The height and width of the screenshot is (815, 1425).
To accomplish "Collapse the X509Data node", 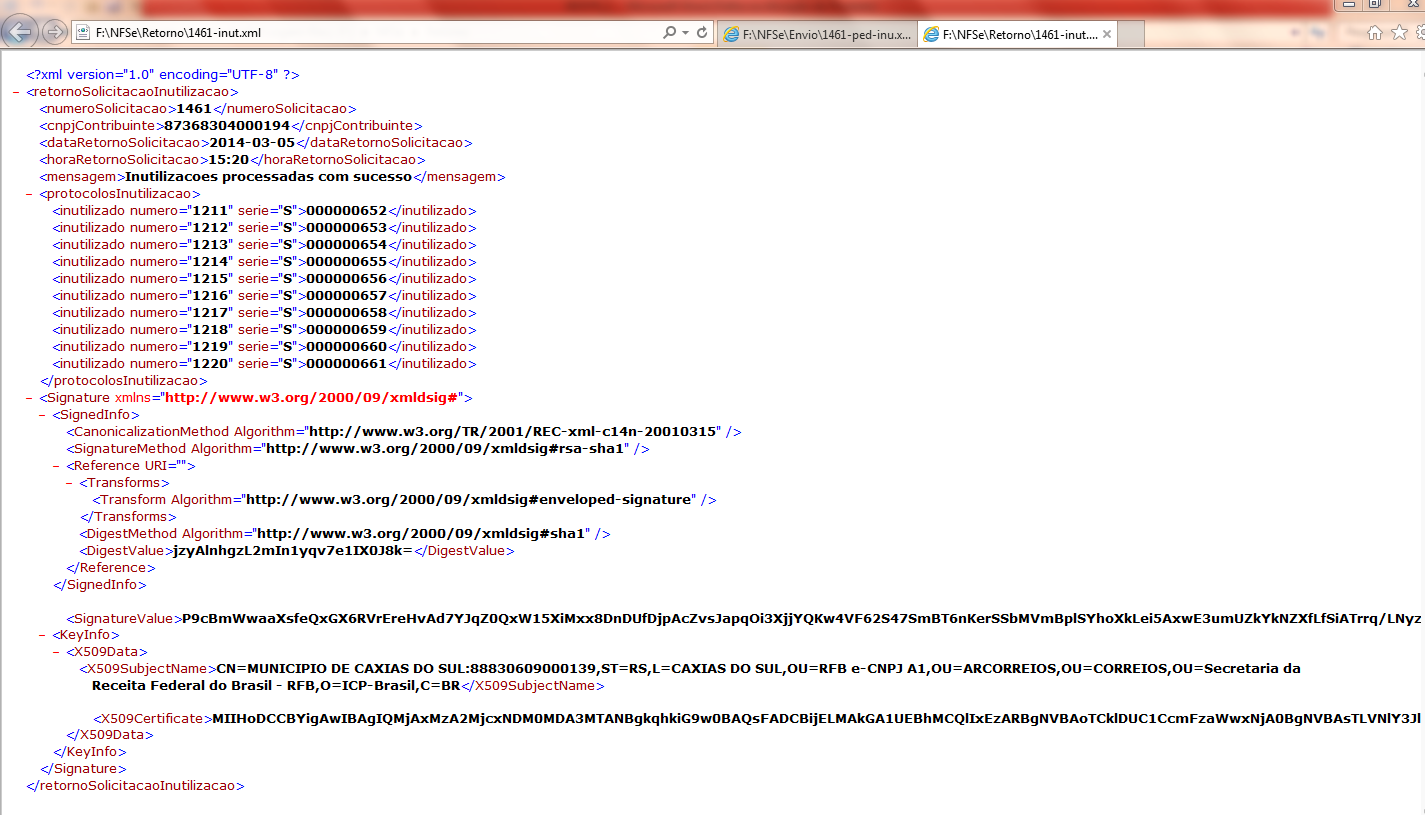I will coord(57,652).
